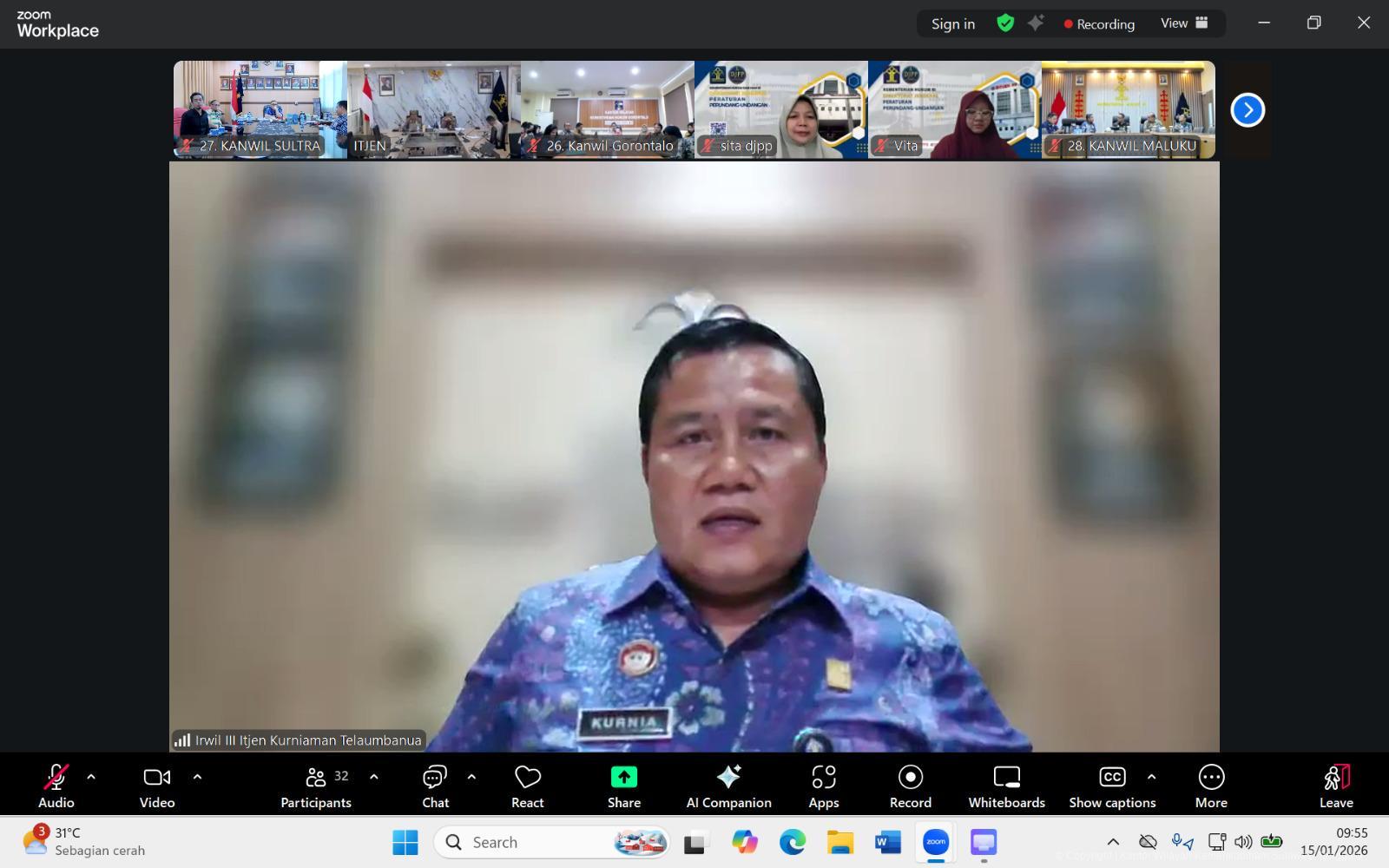Click the Sign in button

[952, 23]
